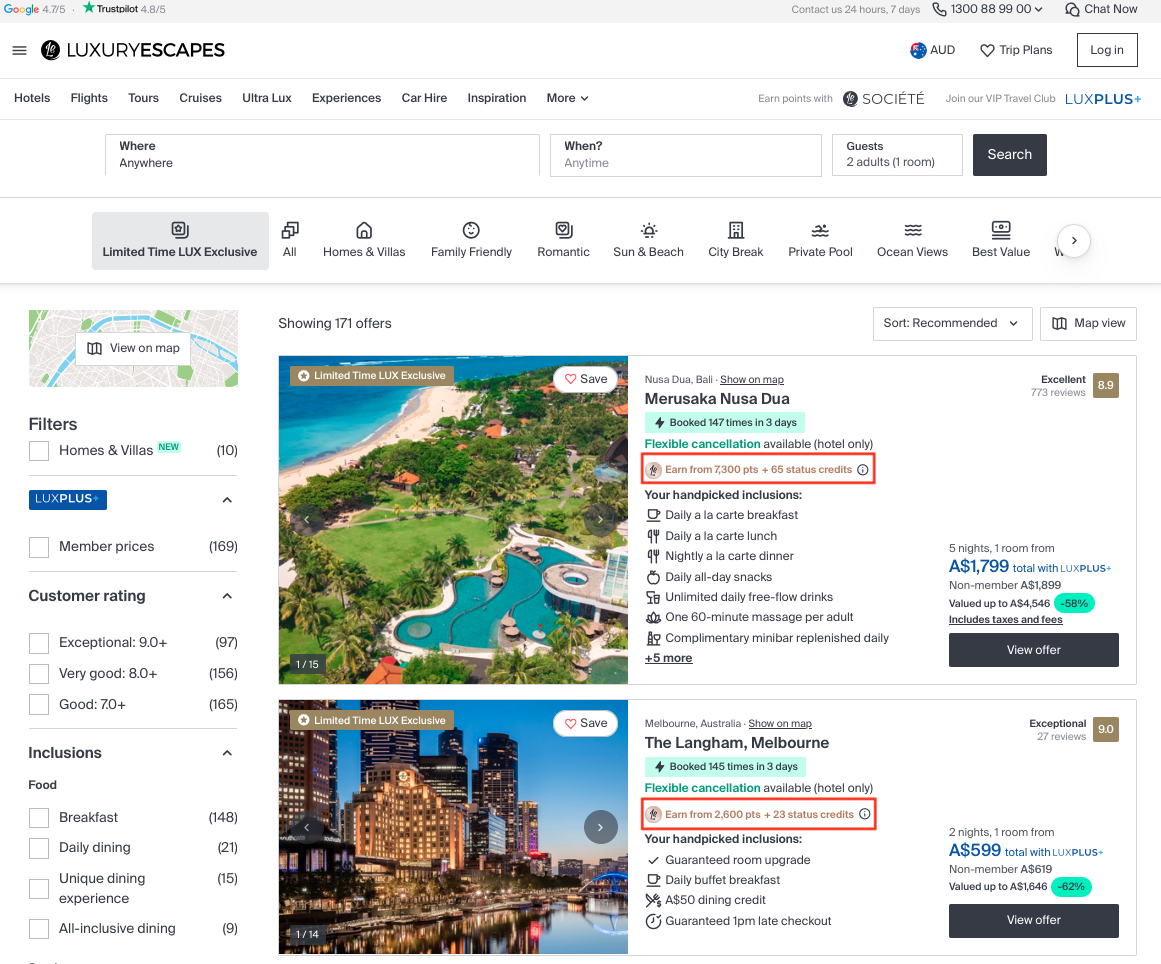
Task: Click the Trustpilot star rating
Action: pyautogui.click(x=124, y=9)
